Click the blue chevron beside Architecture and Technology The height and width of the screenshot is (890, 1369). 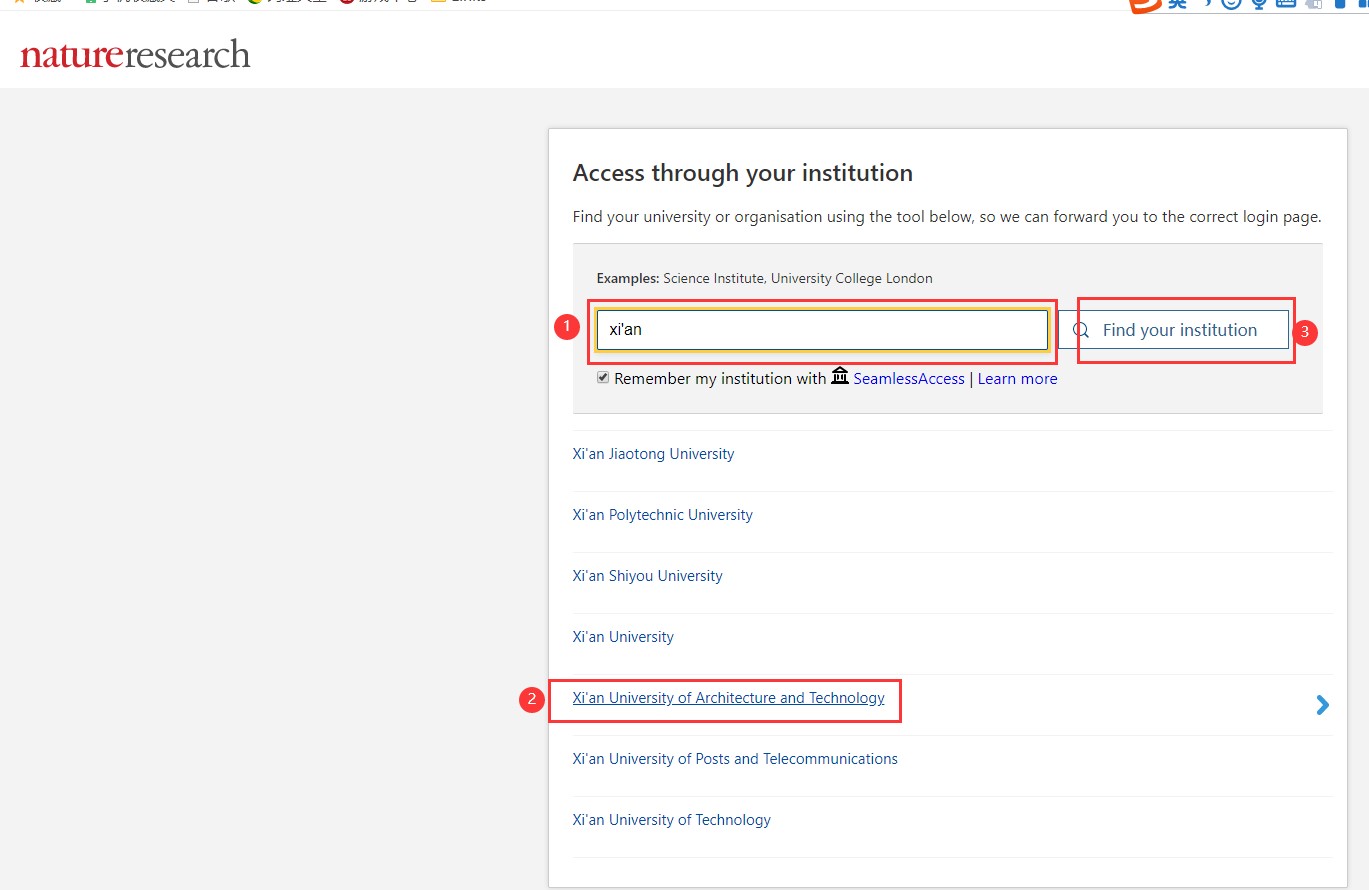click(1323, 705)
